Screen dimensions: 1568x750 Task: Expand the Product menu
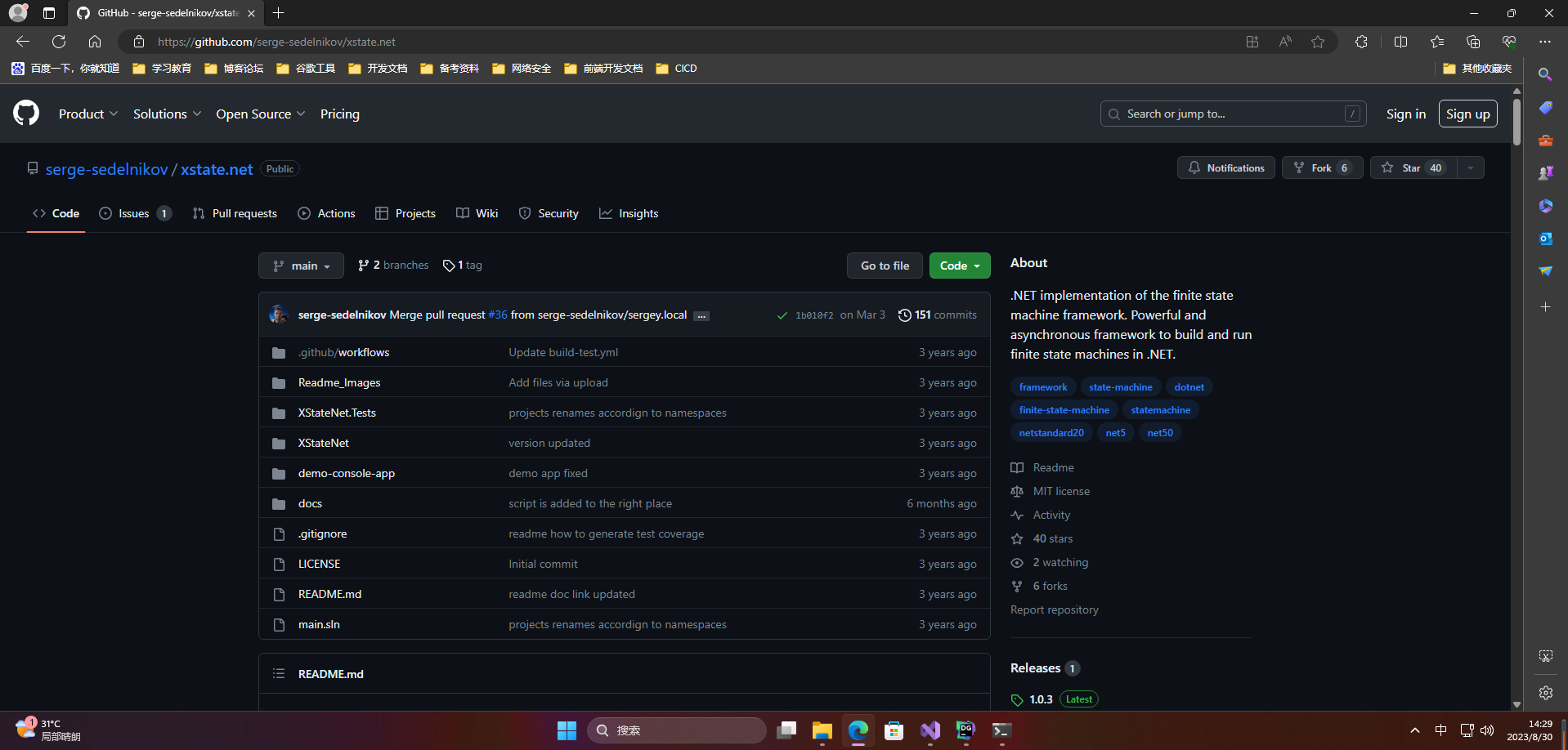(x=88, y=114)
